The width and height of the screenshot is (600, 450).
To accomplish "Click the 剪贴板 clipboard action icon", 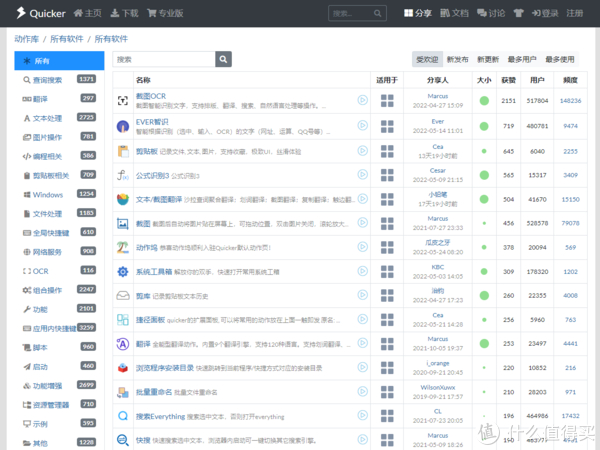I will pyautogui.click(x=122, y=151).
